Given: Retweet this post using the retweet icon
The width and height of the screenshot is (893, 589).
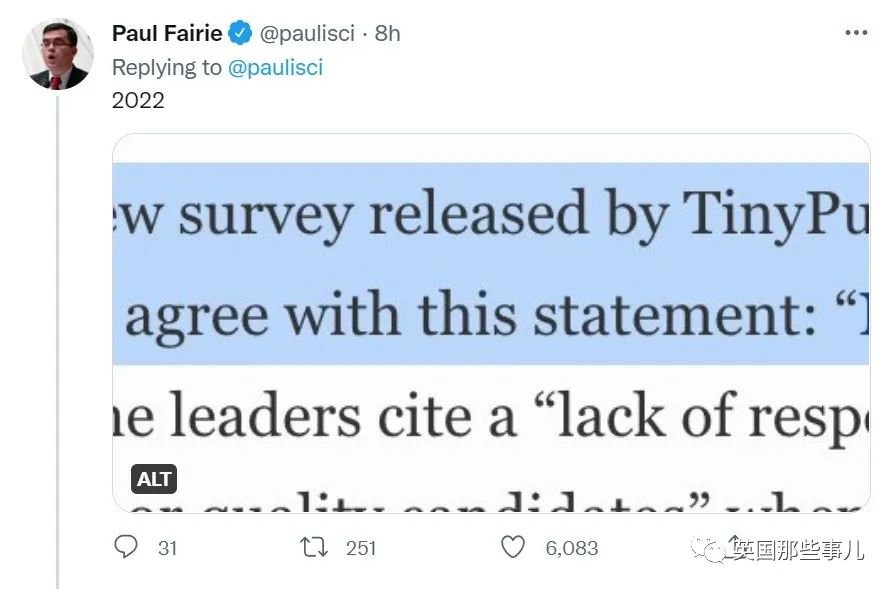Looking at the screenshot, I should click(315, 547).
